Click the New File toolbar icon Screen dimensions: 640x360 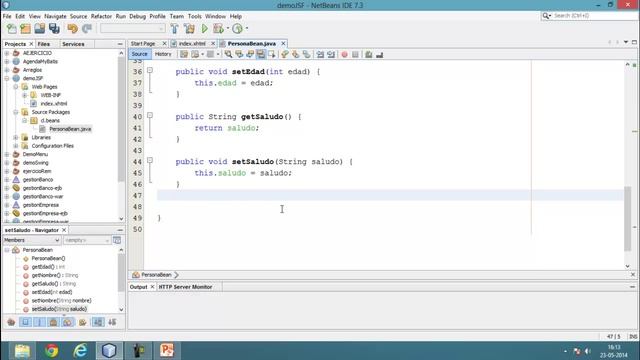click(11, 29)
